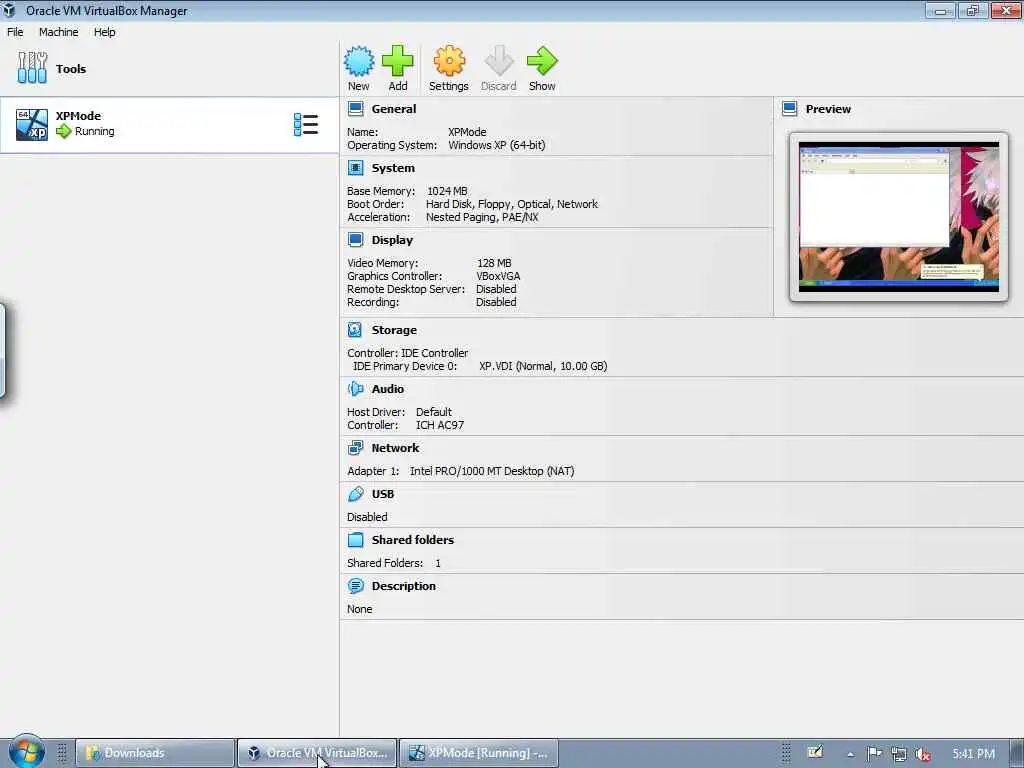Click the Add machine green plus icon

pos(397,61)
